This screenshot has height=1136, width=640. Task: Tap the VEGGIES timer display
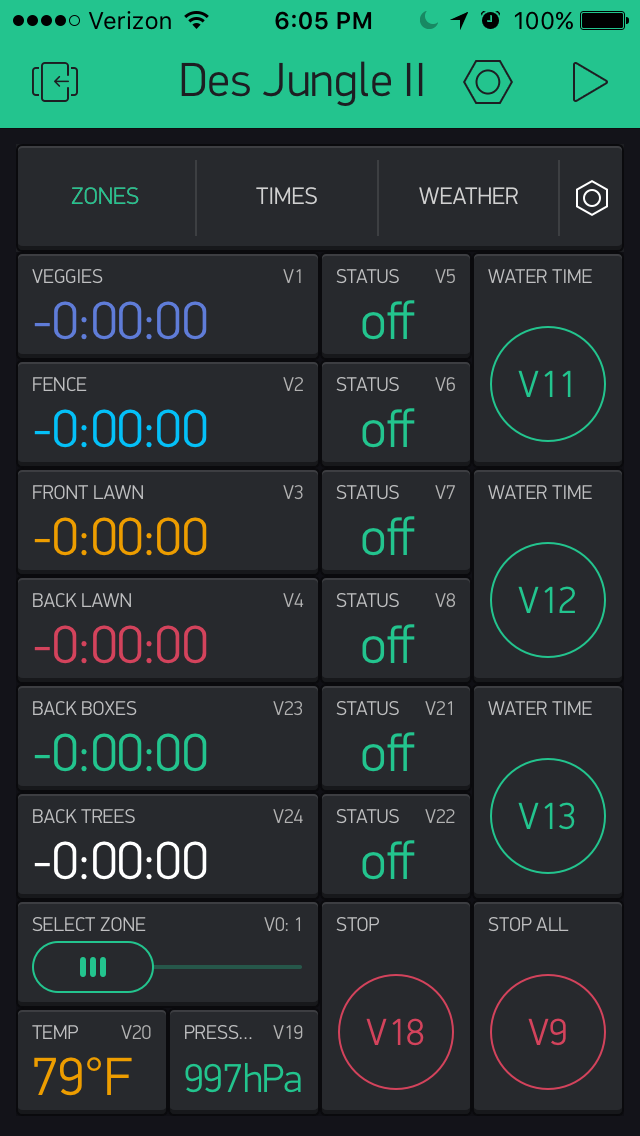168,306
